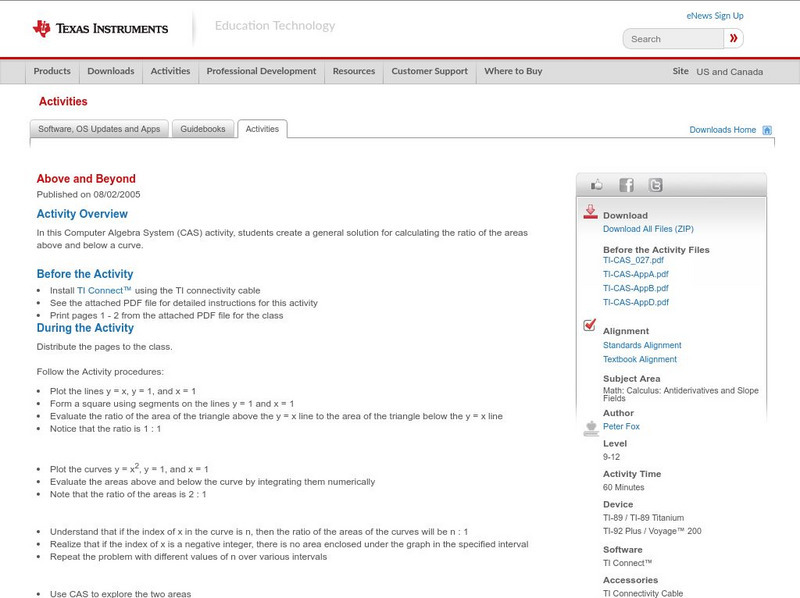Open Professional Development menu

click(x=261, y=71)
